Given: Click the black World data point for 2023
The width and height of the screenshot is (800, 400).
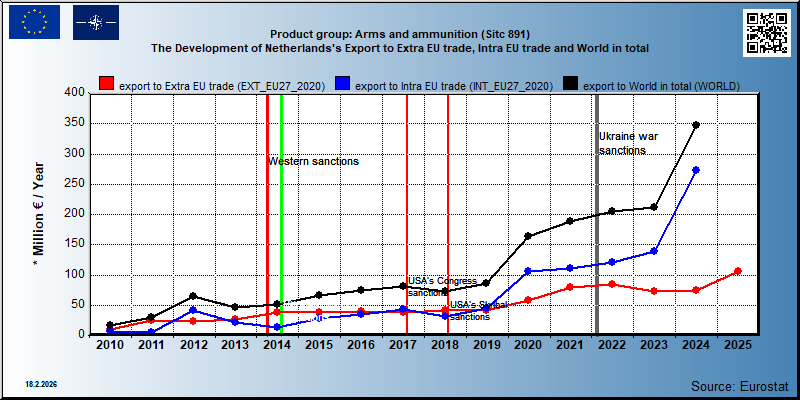Looking at the screenshot, I should [x=654, y=207].
